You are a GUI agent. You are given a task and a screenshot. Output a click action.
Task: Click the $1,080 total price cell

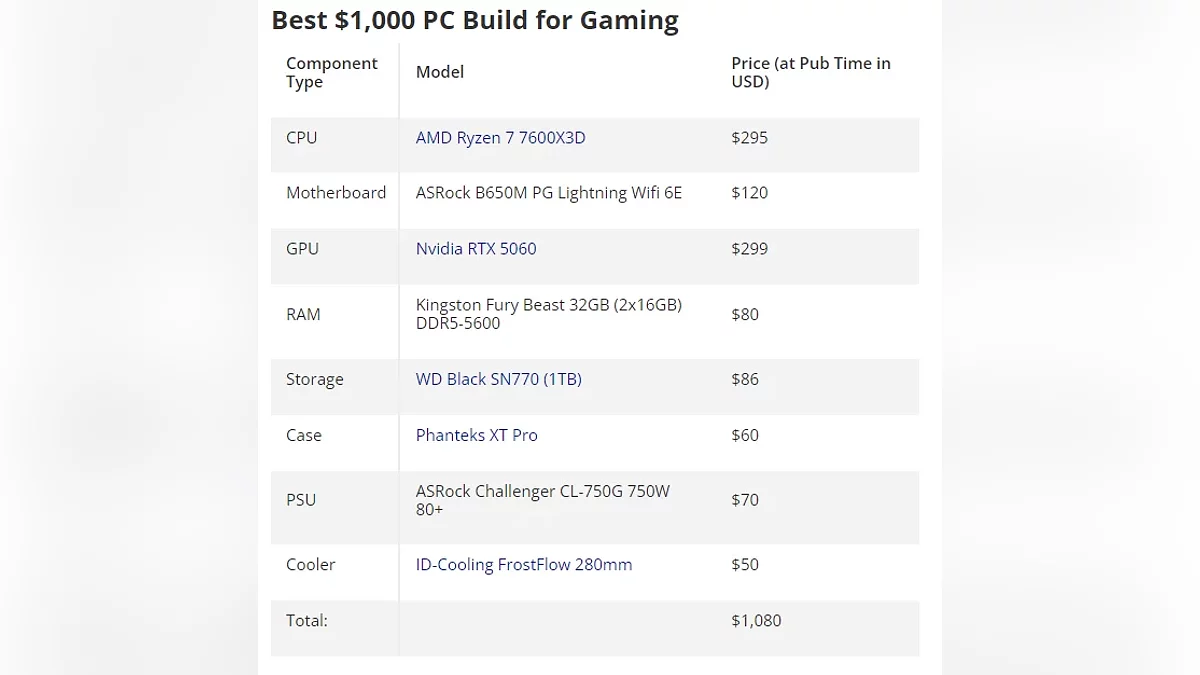[756, 621]
